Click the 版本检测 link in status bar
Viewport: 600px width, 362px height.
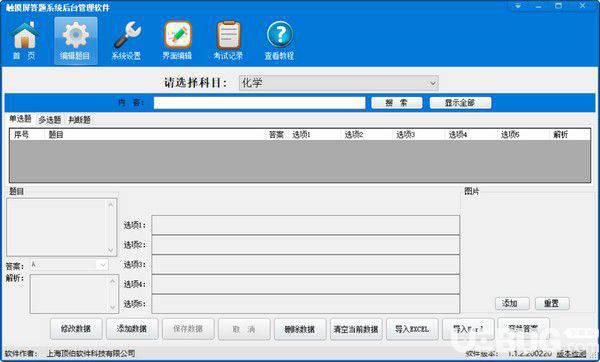point(571,354)
